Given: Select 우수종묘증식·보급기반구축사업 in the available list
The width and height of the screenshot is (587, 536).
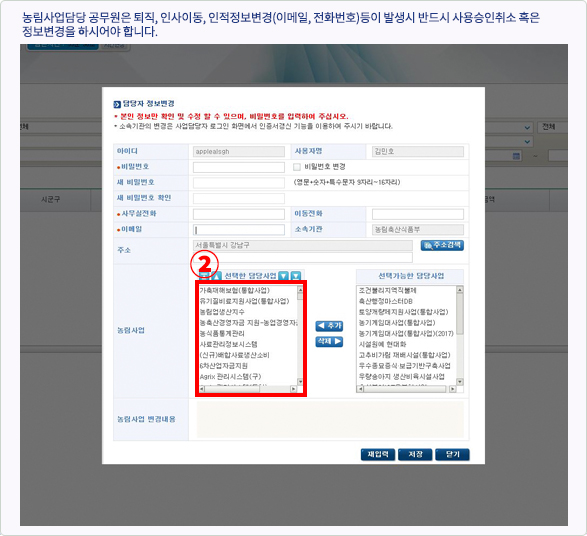Looking at the screenshot, I should coord(405,366).
